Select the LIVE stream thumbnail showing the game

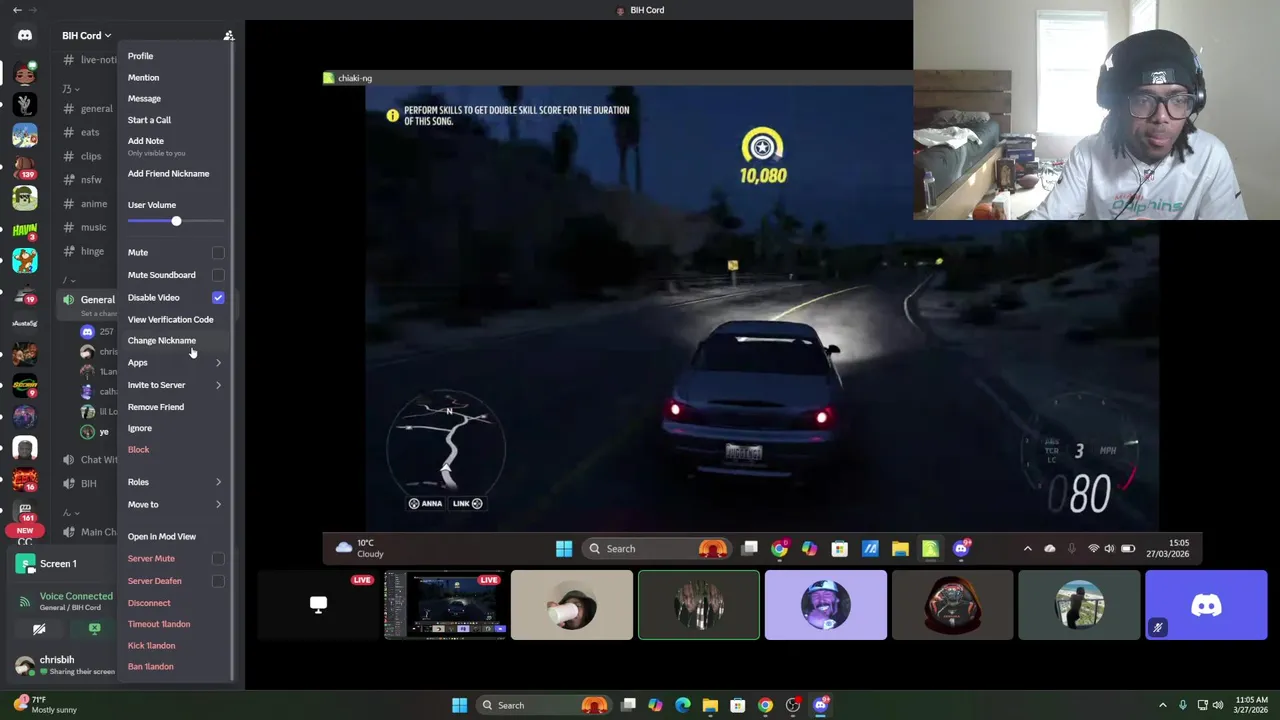click(x=445, y=605)
